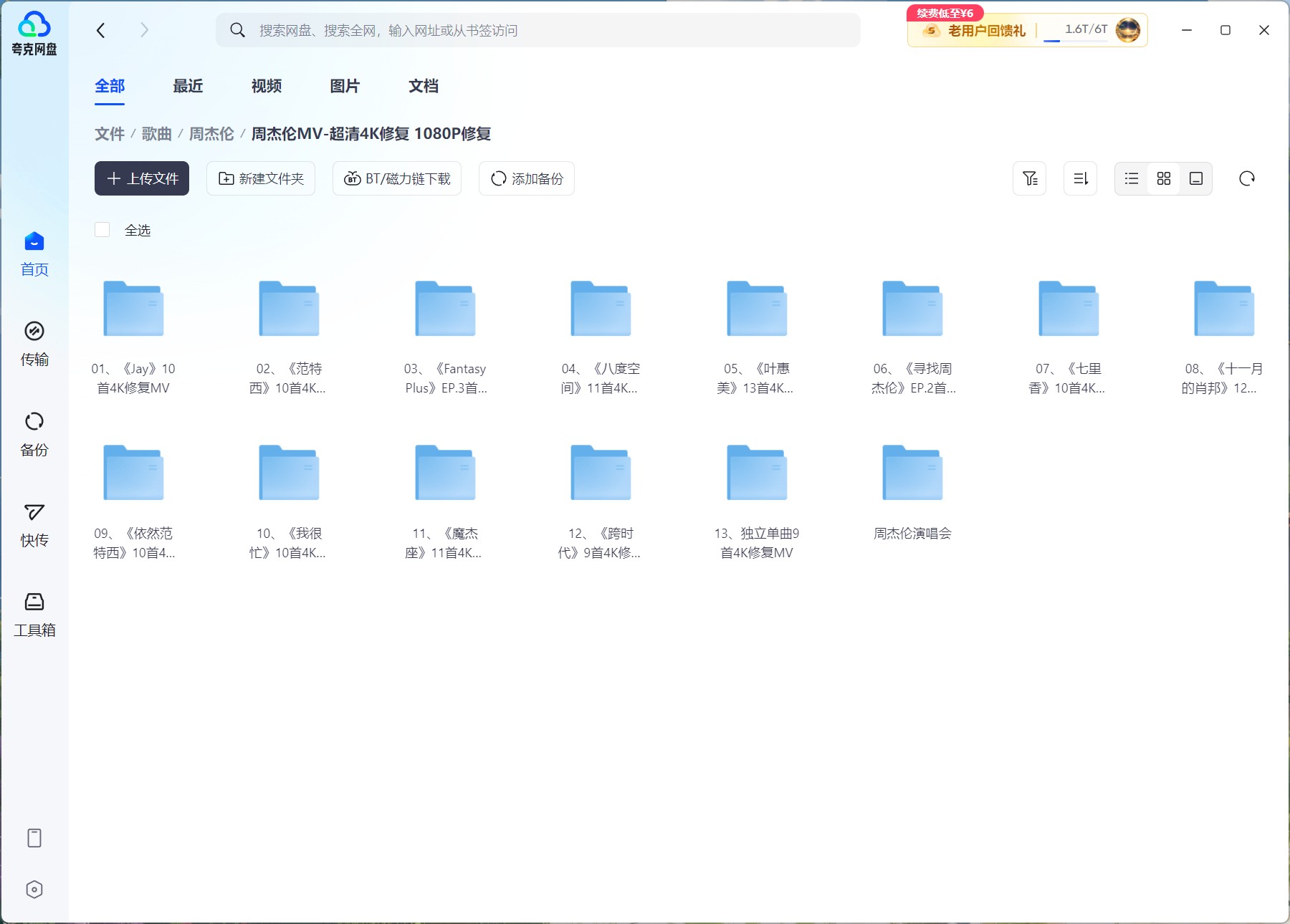The height and width of the screenshot is (924, 1290).
Task: Click the 添加备份 add backup button
Action: [527, 178]
